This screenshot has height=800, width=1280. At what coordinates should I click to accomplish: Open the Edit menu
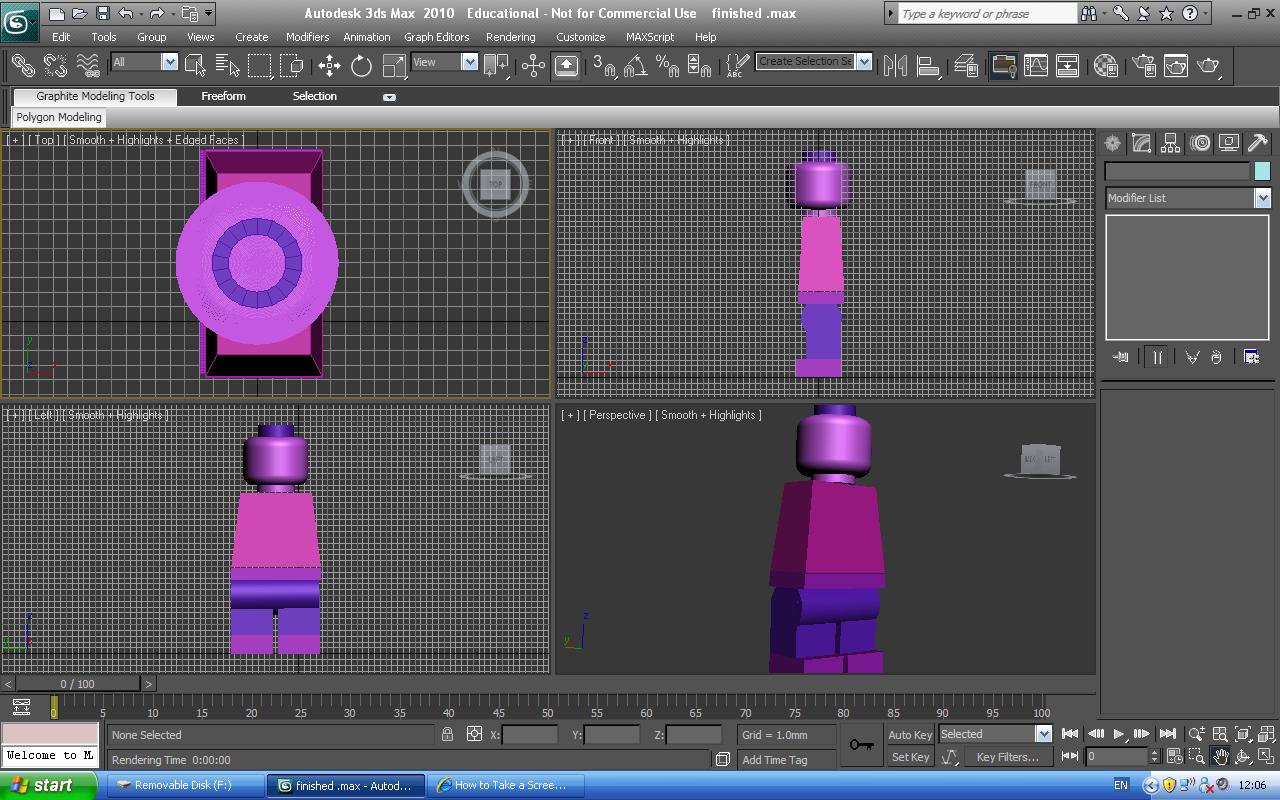(x=61, y=37)
